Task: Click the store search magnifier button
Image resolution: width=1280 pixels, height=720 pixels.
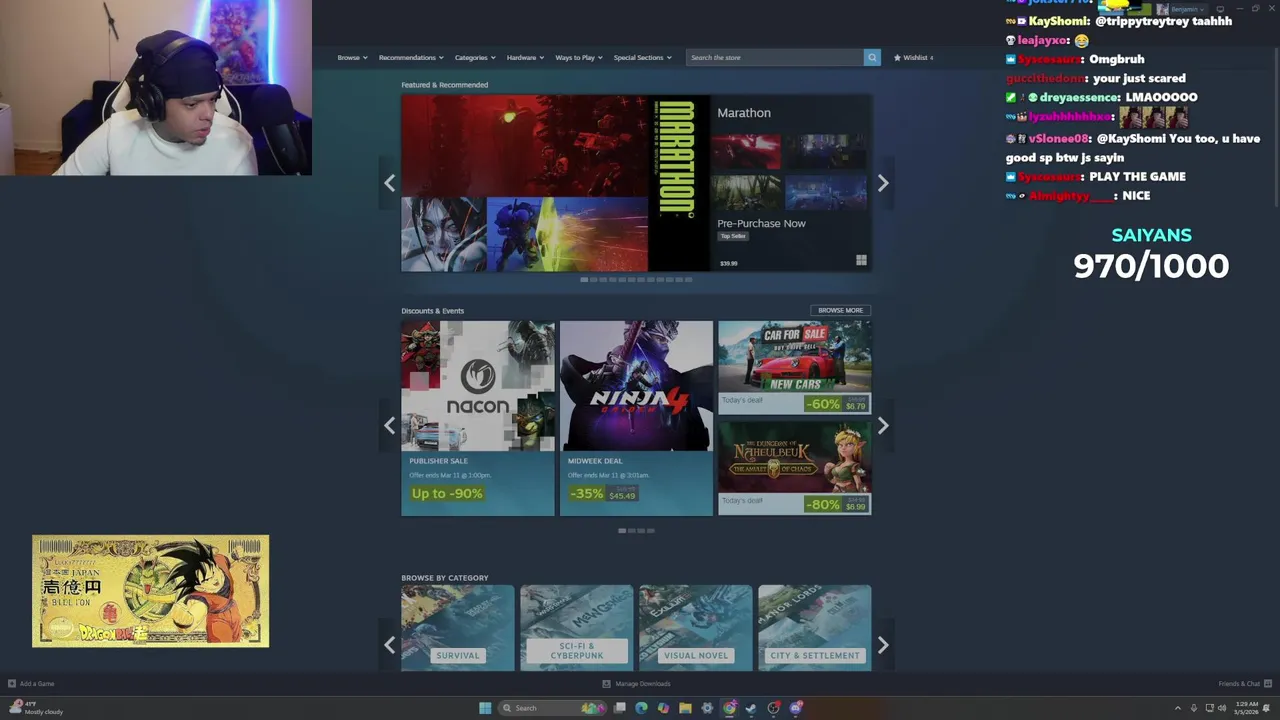Action: click(x=872, y=57)
